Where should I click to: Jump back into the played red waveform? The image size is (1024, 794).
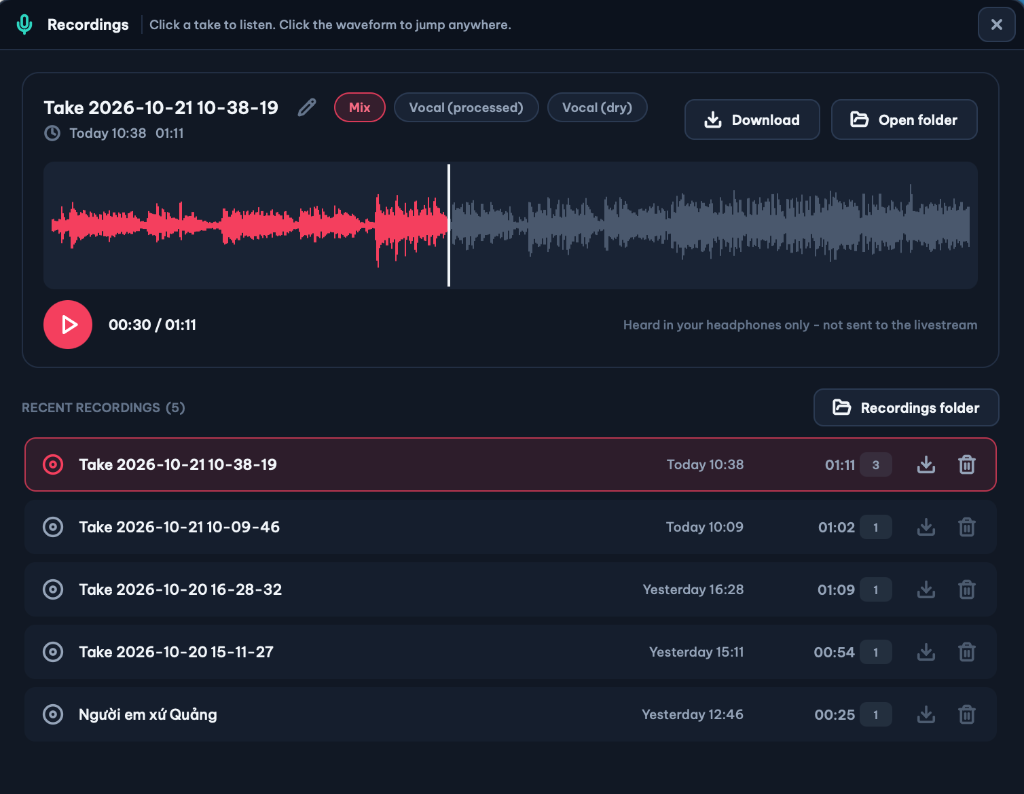(x=249, y=225)
